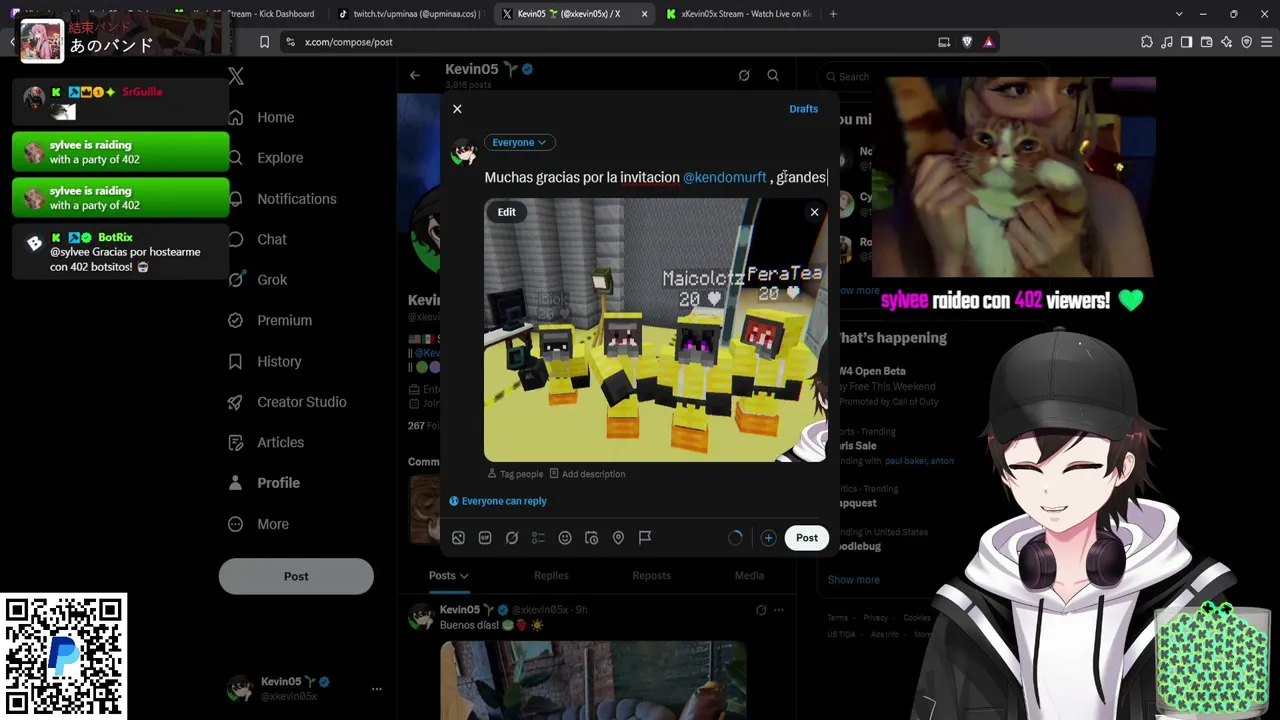Publish with the compose dialog Post button

pyautogui.click(x=807, y=538)
